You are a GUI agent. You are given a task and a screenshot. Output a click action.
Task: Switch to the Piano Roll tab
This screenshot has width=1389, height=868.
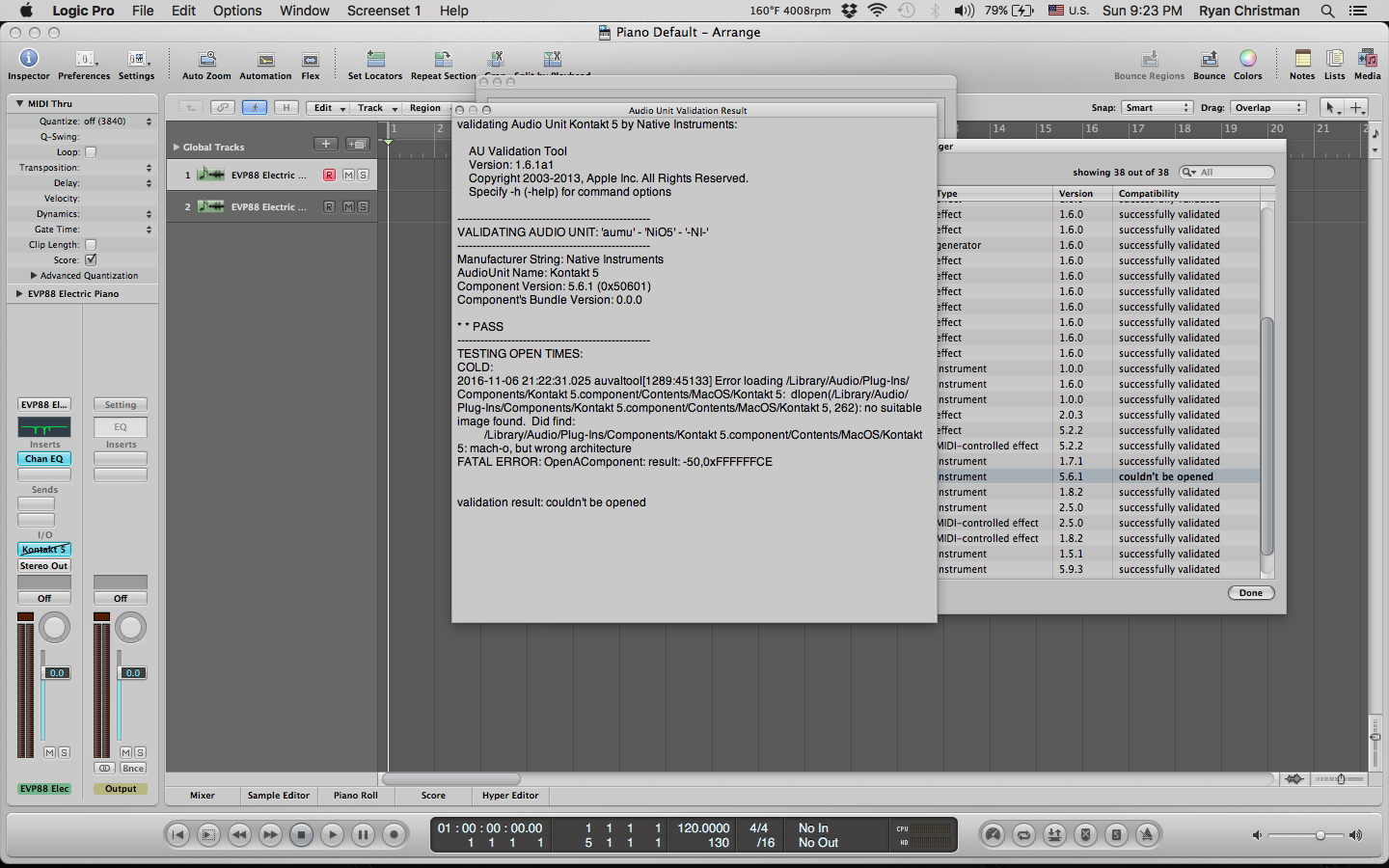[356, 796]
